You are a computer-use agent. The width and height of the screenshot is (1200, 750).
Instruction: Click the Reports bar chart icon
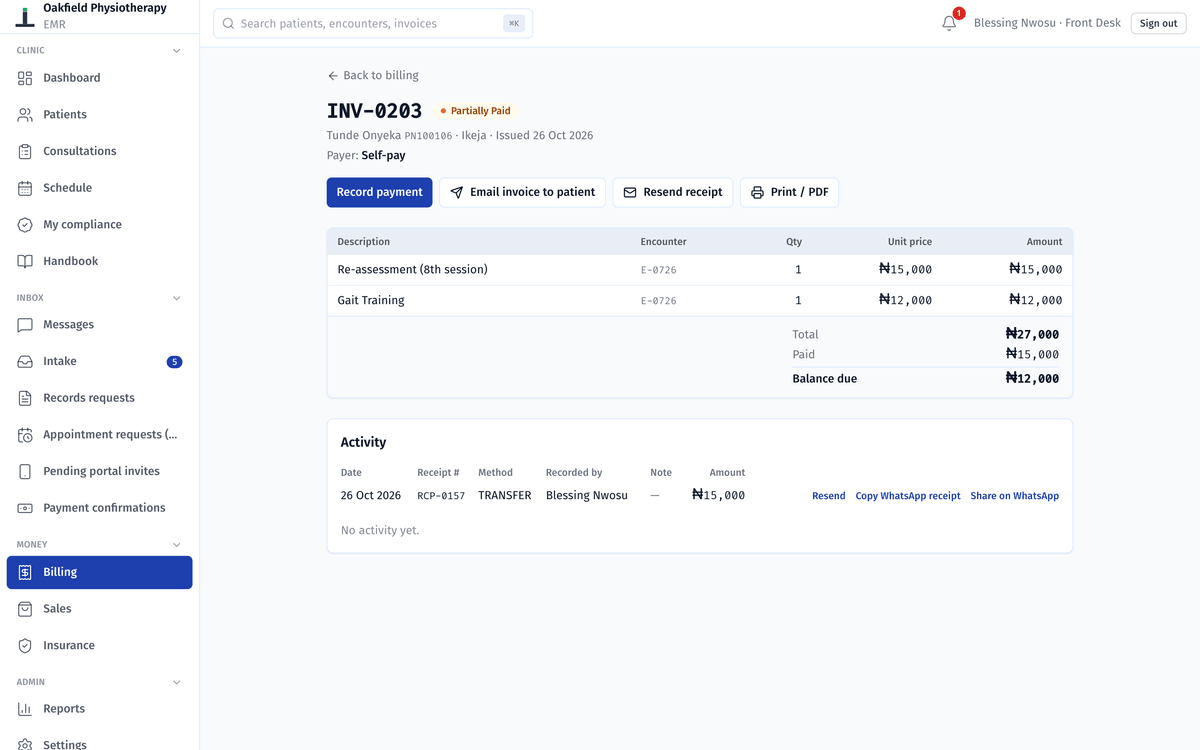[25, 709]
